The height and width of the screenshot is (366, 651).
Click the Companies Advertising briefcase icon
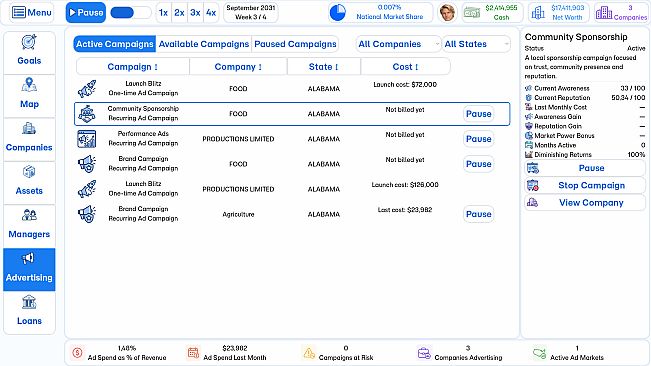(x=424, y=353)
